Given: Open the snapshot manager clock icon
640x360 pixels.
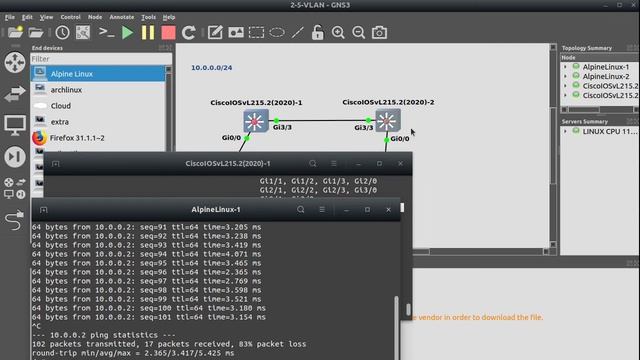Looking at the screenshot, I should (x=62, y=32).
